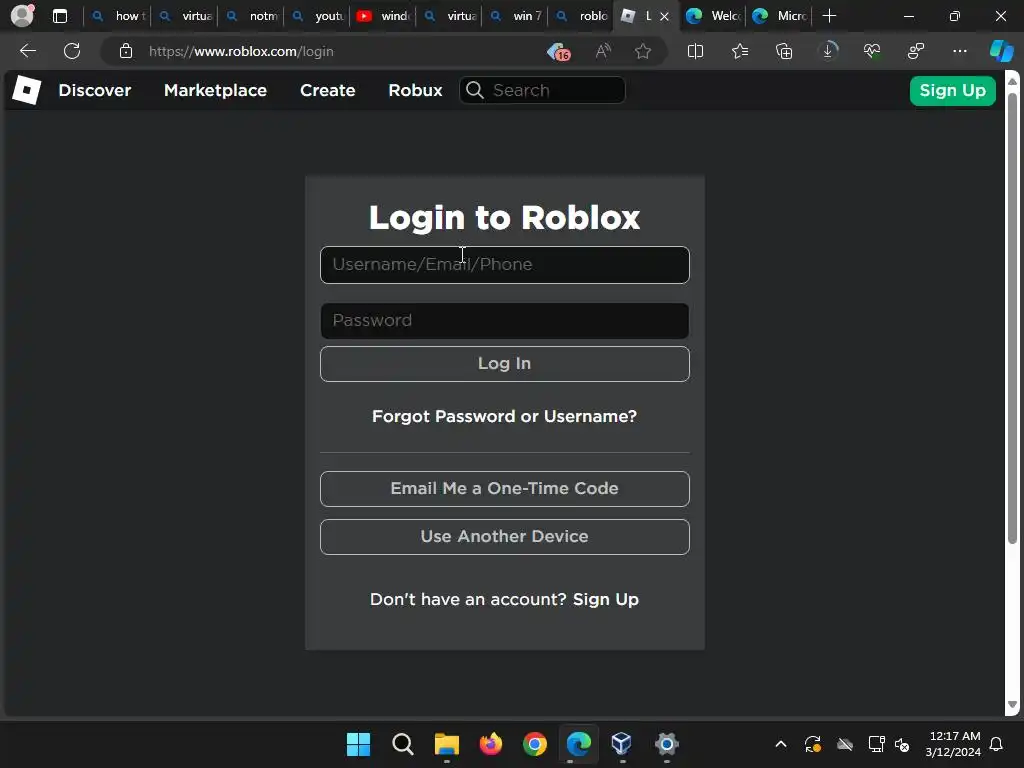This screenshot has width=1024, height=768.
Task: Switch to the 'Welc' tab
Action: click(x=713, y=16)
